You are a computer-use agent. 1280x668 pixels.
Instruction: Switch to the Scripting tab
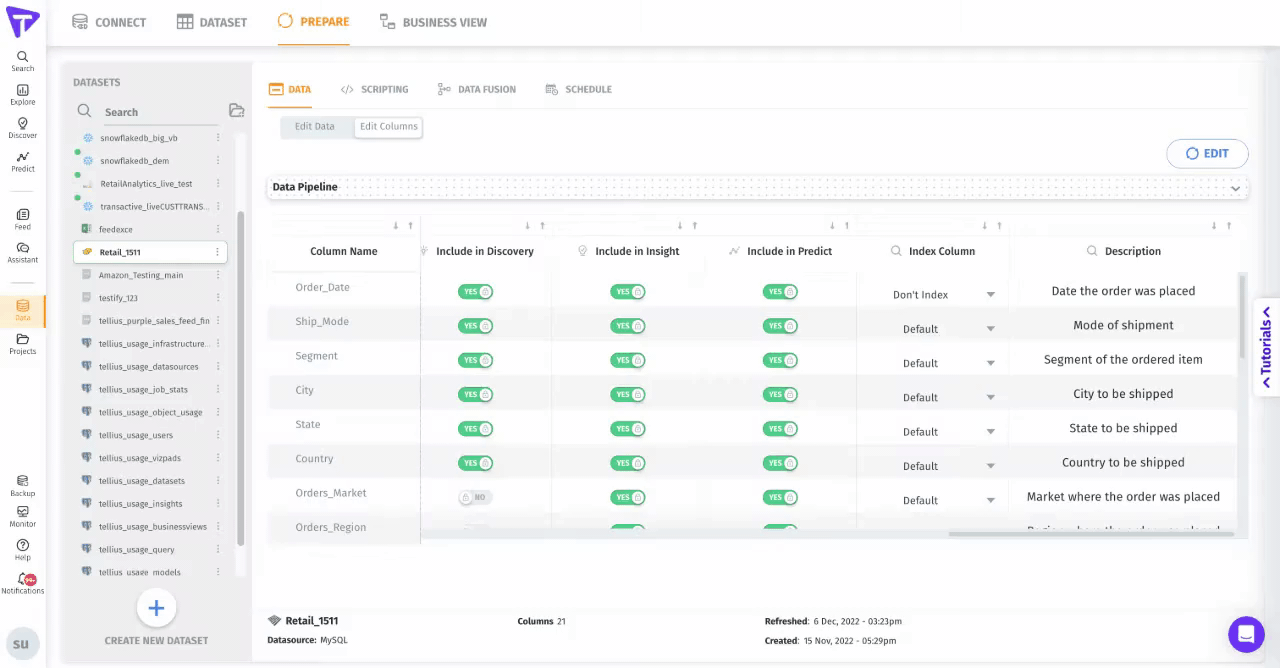point(374,89)
